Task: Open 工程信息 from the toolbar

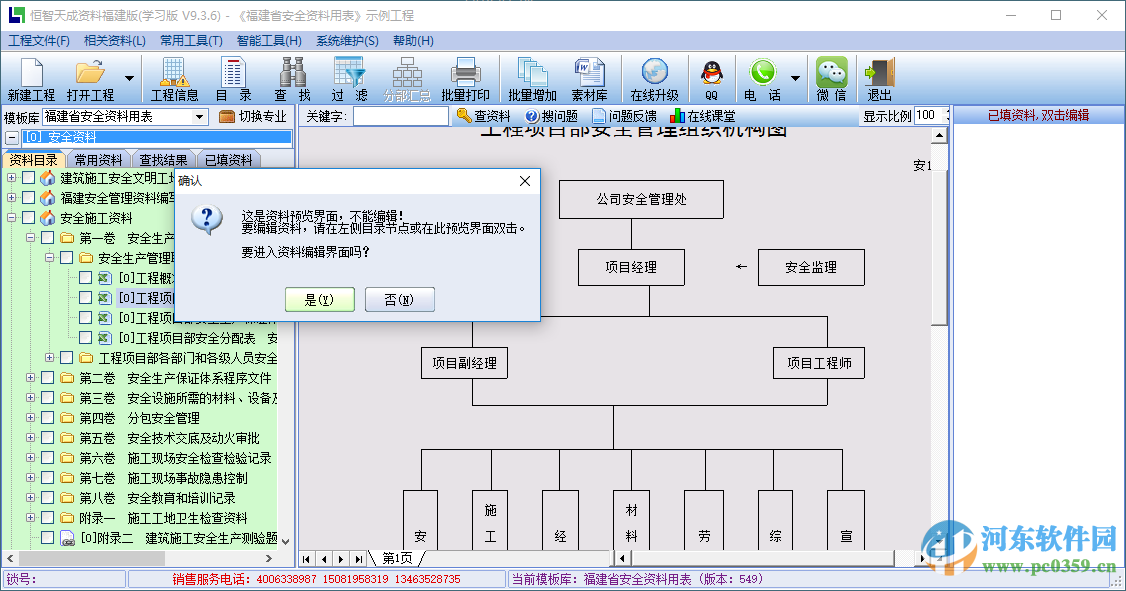Action: (x=174, y=78)
